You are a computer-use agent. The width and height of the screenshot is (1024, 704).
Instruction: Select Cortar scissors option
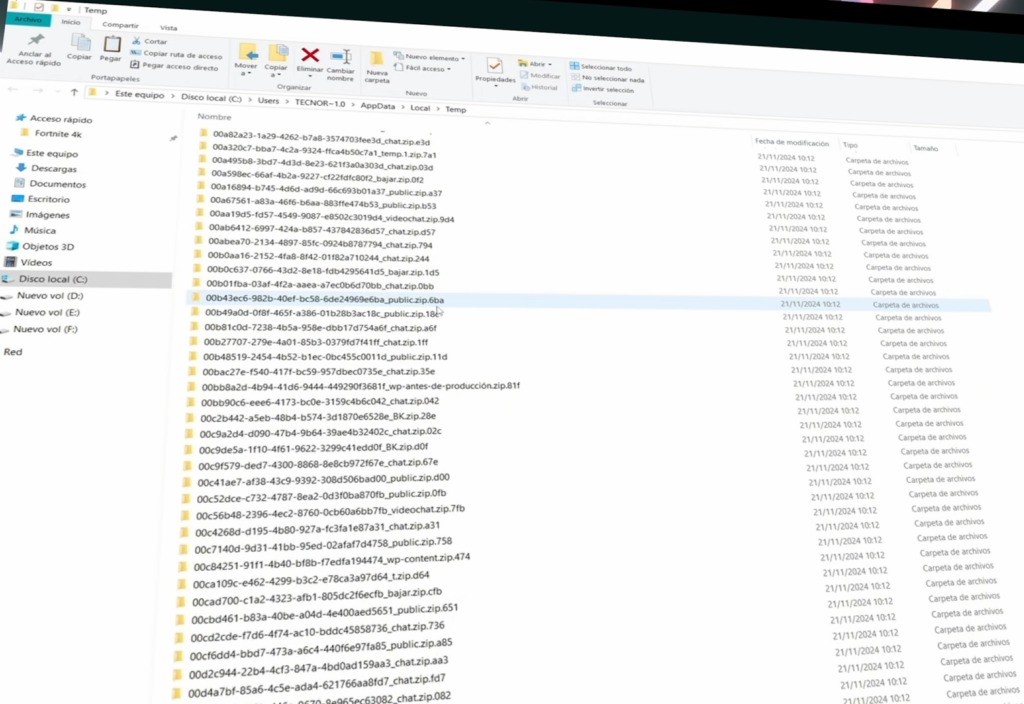point(150,41)
